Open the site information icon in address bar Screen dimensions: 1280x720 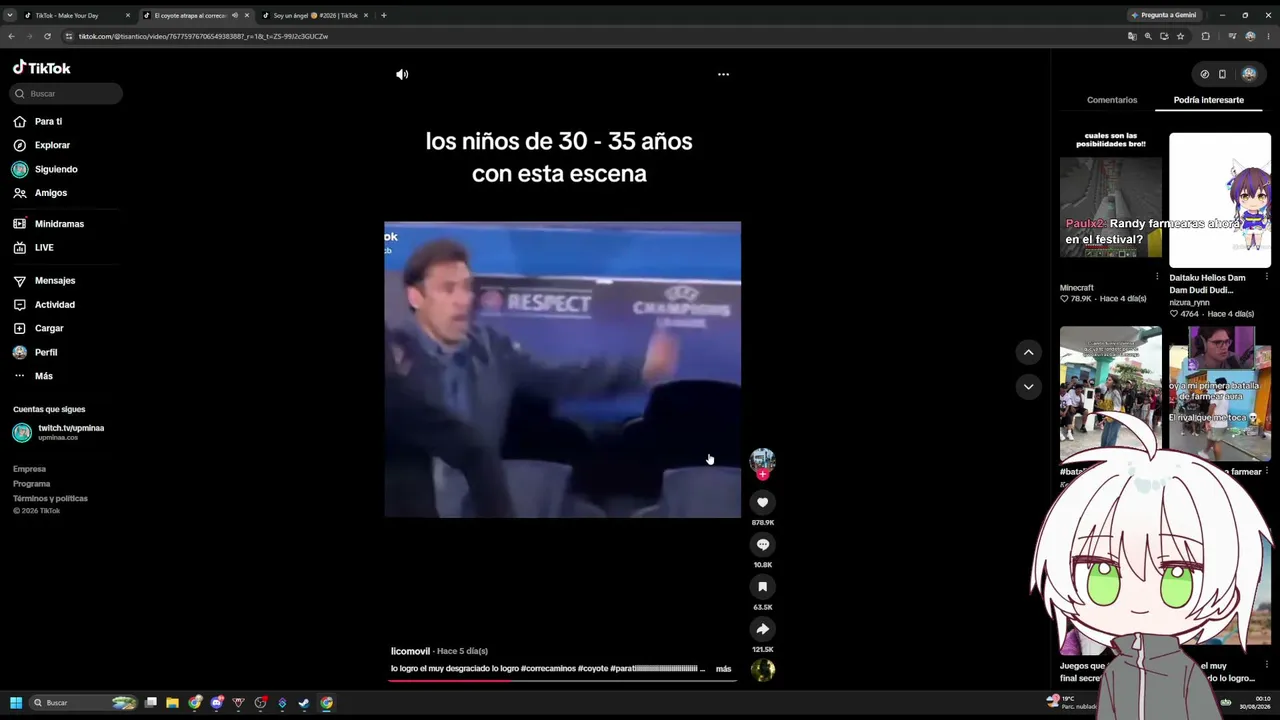pos(69,36)
